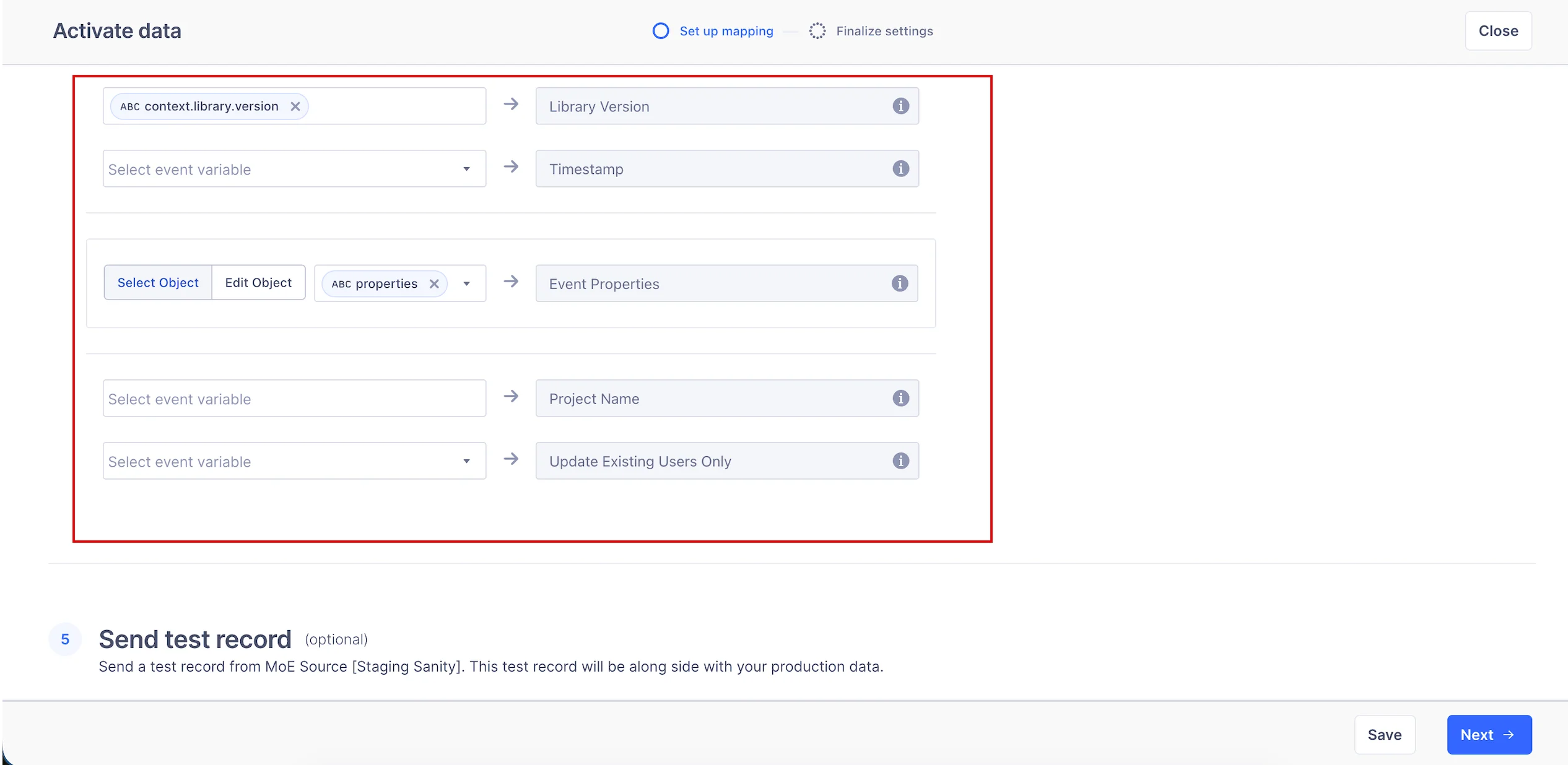Open info icon for Event Properties
The width and height of the screenshot is (1568, 765).
[x=900, y=283]
